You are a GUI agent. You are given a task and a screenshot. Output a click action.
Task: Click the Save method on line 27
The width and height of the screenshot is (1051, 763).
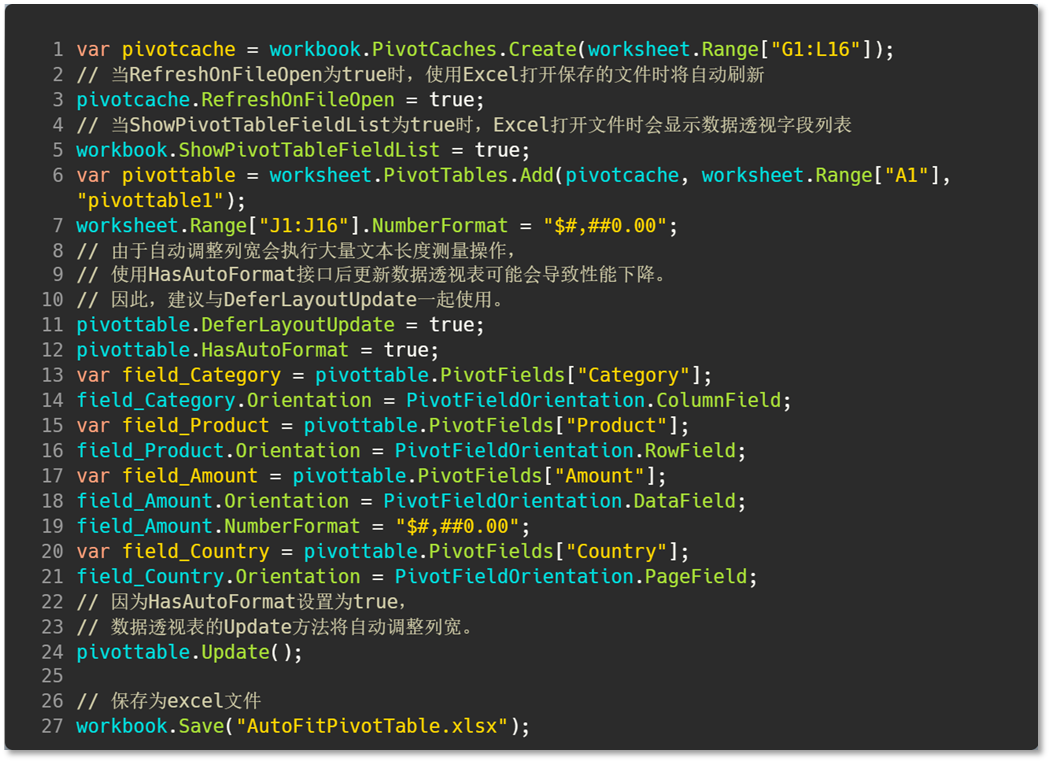pos(200,726)
